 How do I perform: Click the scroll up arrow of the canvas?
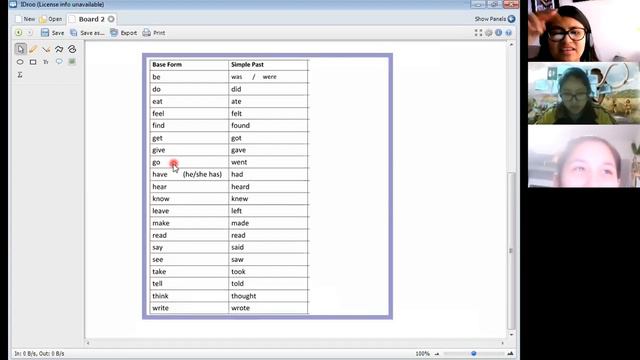click(511, 44)
